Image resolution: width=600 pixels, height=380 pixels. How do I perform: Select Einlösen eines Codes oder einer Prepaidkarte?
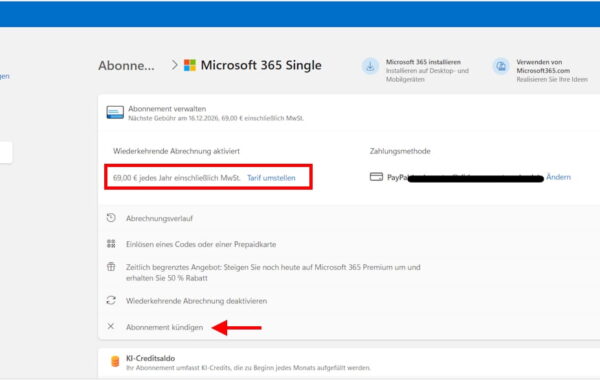pyautogui.click(x=201, y=244)
